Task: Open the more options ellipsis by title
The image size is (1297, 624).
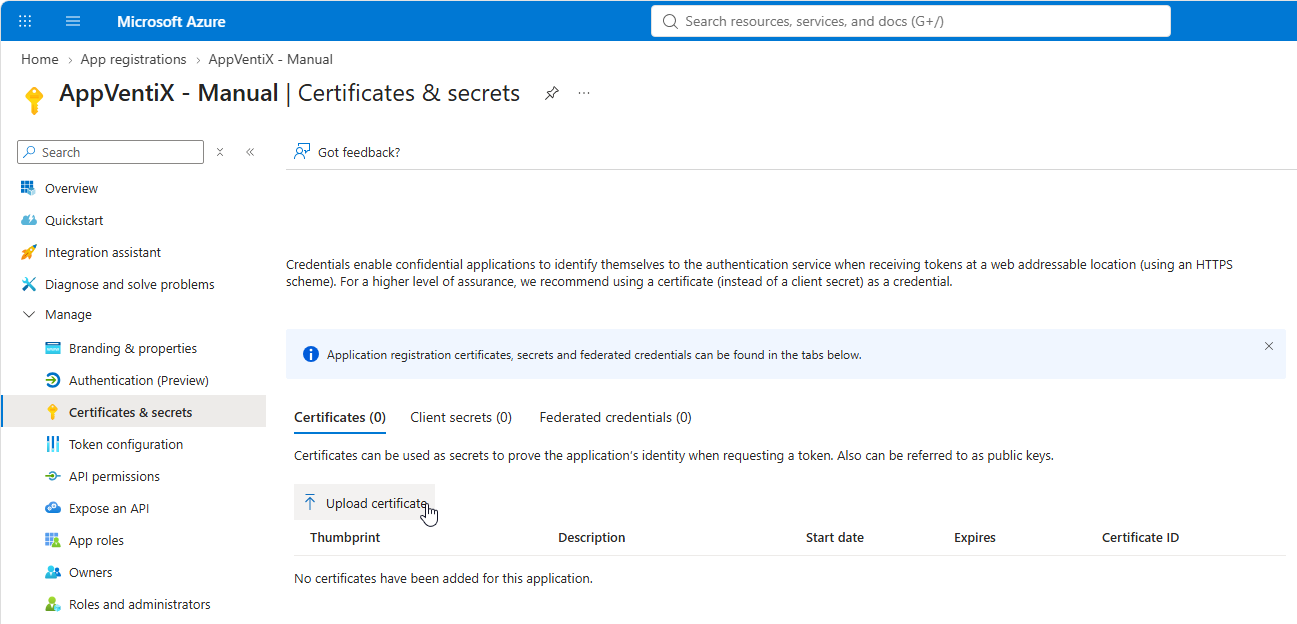Action: coord(584,93)
